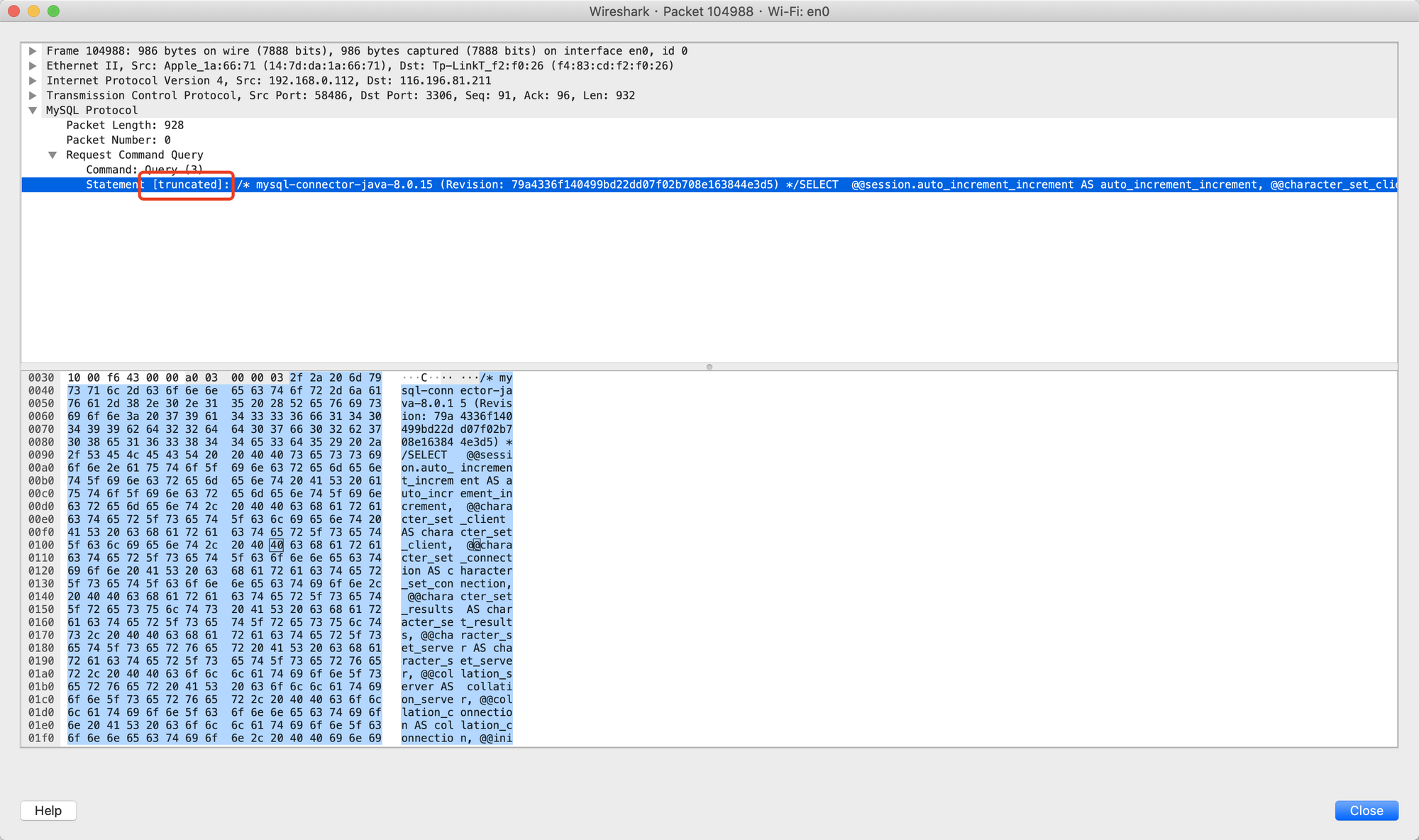Collapse the Request Command Query node

pyautogui.click(x=53, y=155)
